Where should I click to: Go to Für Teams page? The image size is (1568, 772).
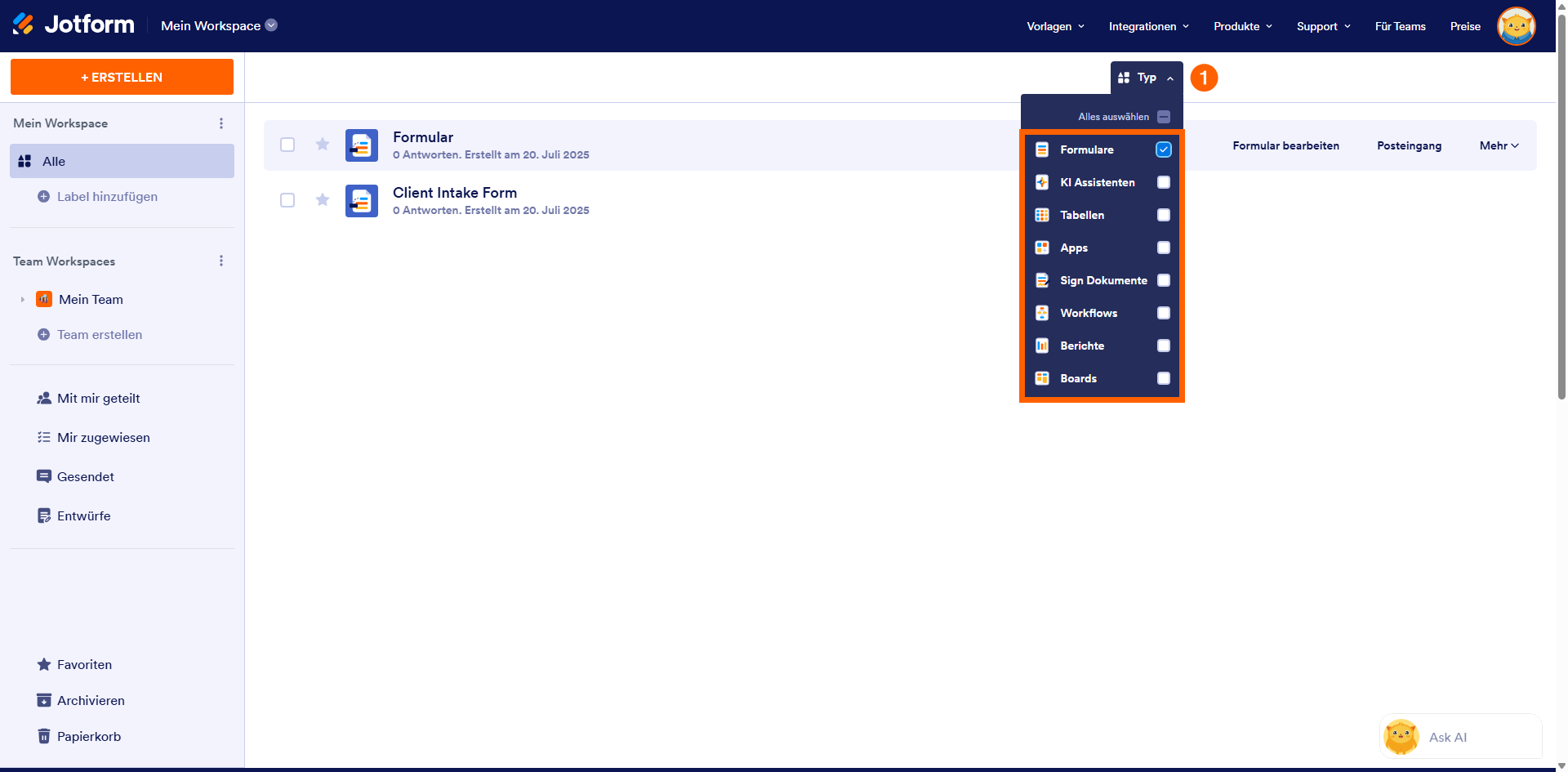tap(1400, 26)
